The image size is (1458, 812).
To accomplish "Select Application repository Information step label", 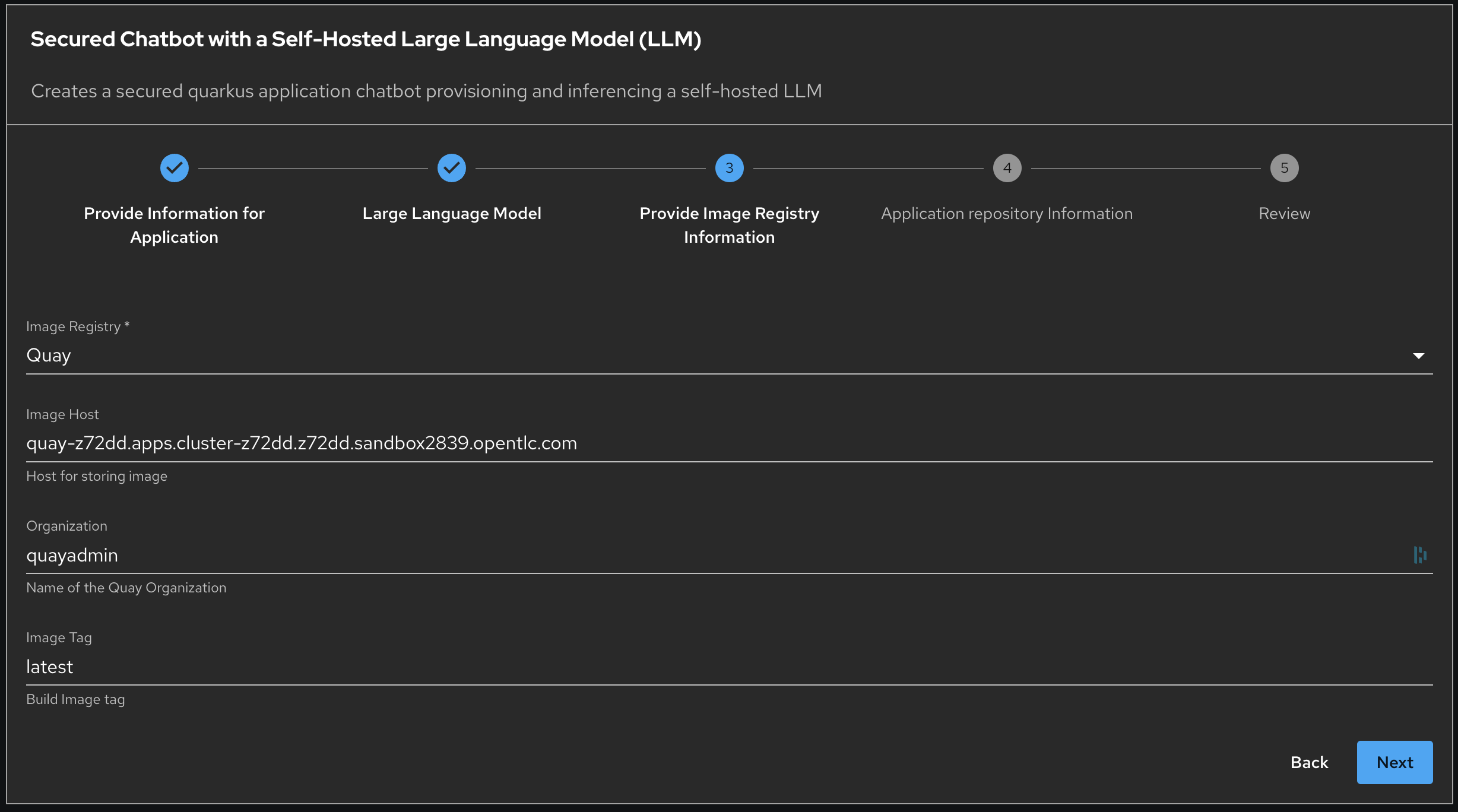I will pos(1007,214).
